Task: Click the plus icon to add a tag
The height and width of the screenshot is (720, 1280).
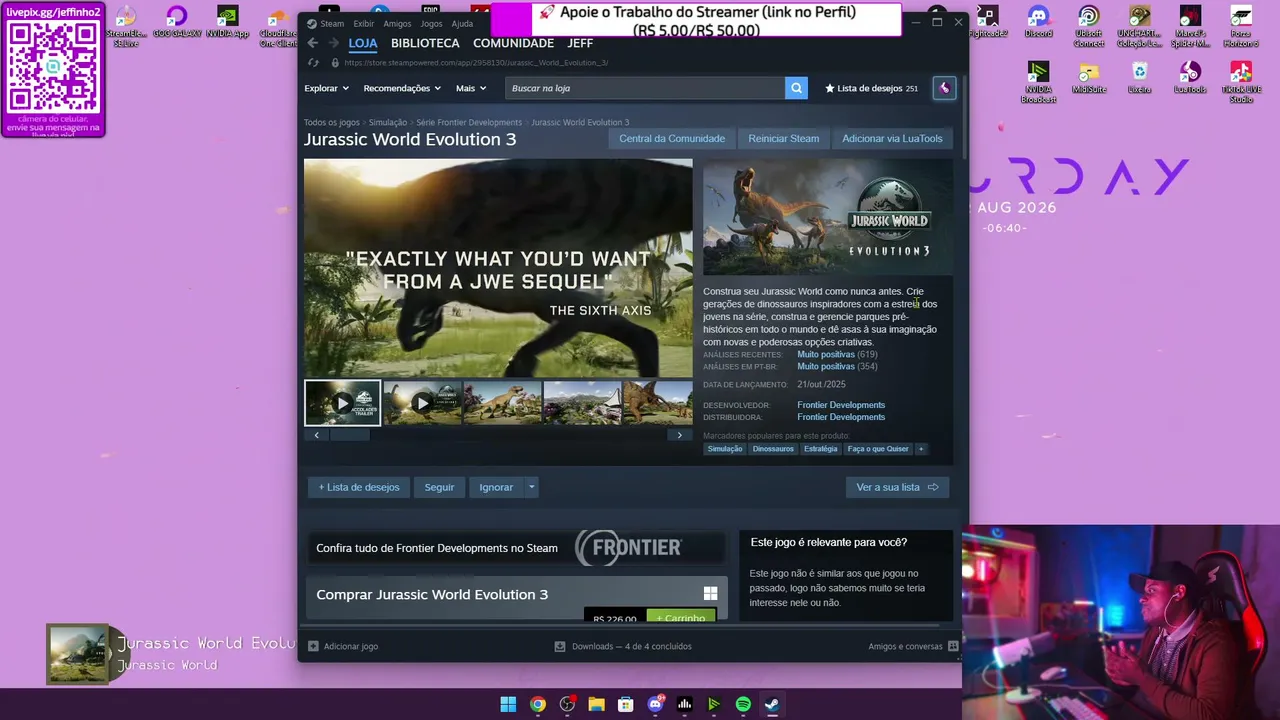Action: 921,449
